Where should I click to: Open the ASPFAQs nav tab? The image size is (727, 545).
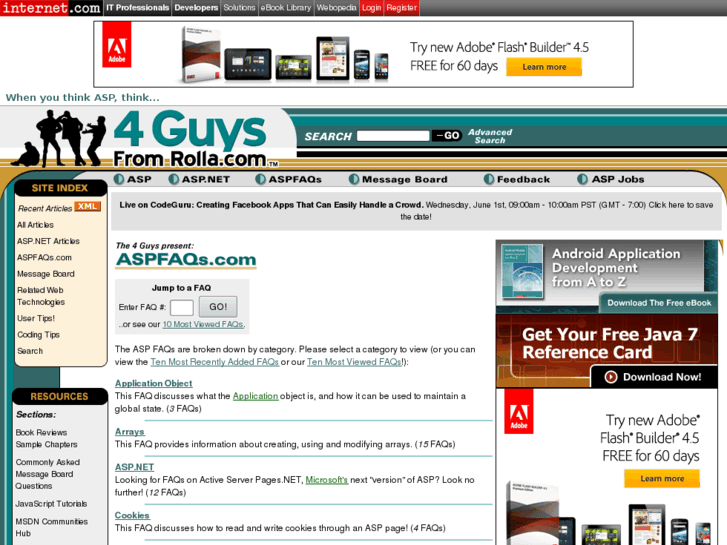[295, 179]
